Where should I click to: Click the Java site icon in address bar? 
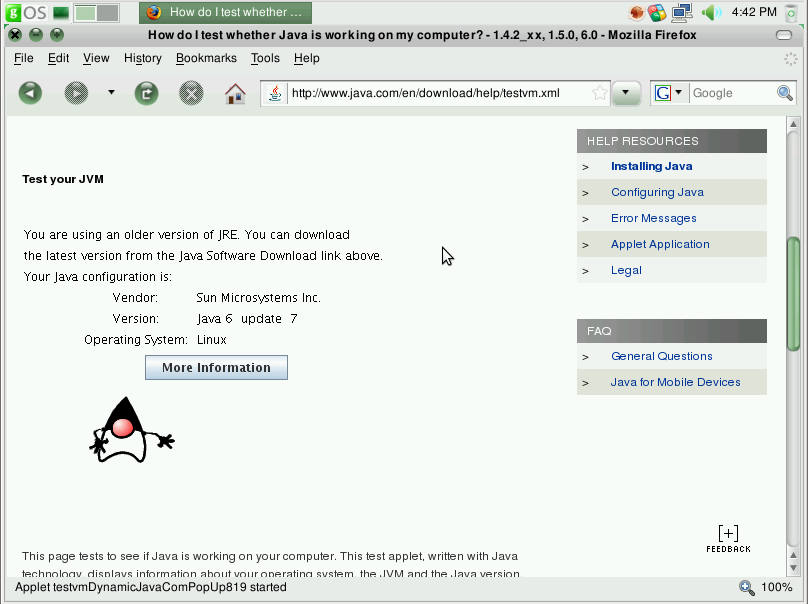[275, 93]
